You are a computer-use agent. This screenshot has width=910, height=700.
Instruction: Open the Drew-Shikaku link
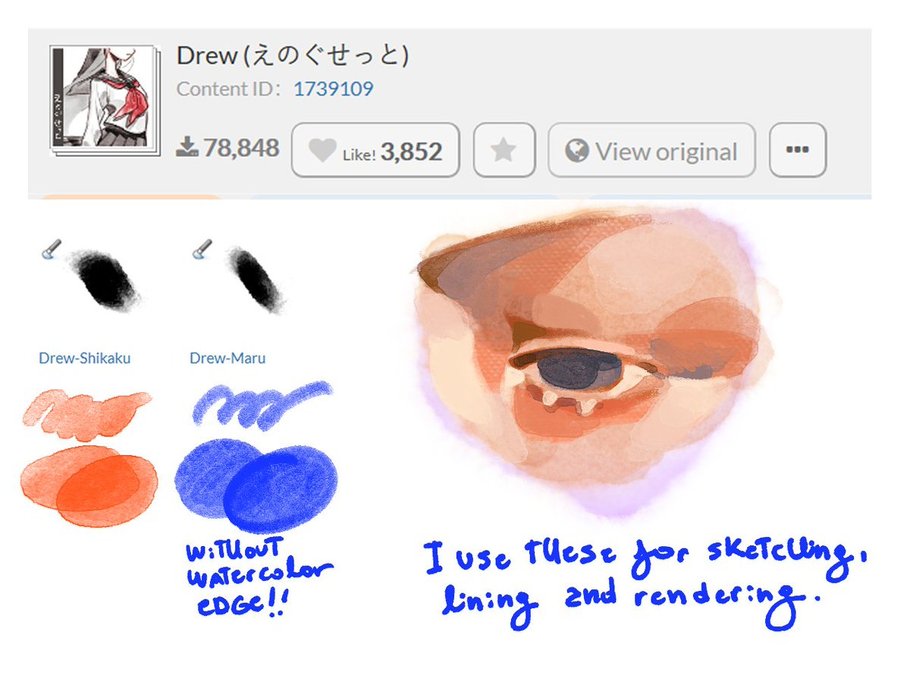pos(85,358)
